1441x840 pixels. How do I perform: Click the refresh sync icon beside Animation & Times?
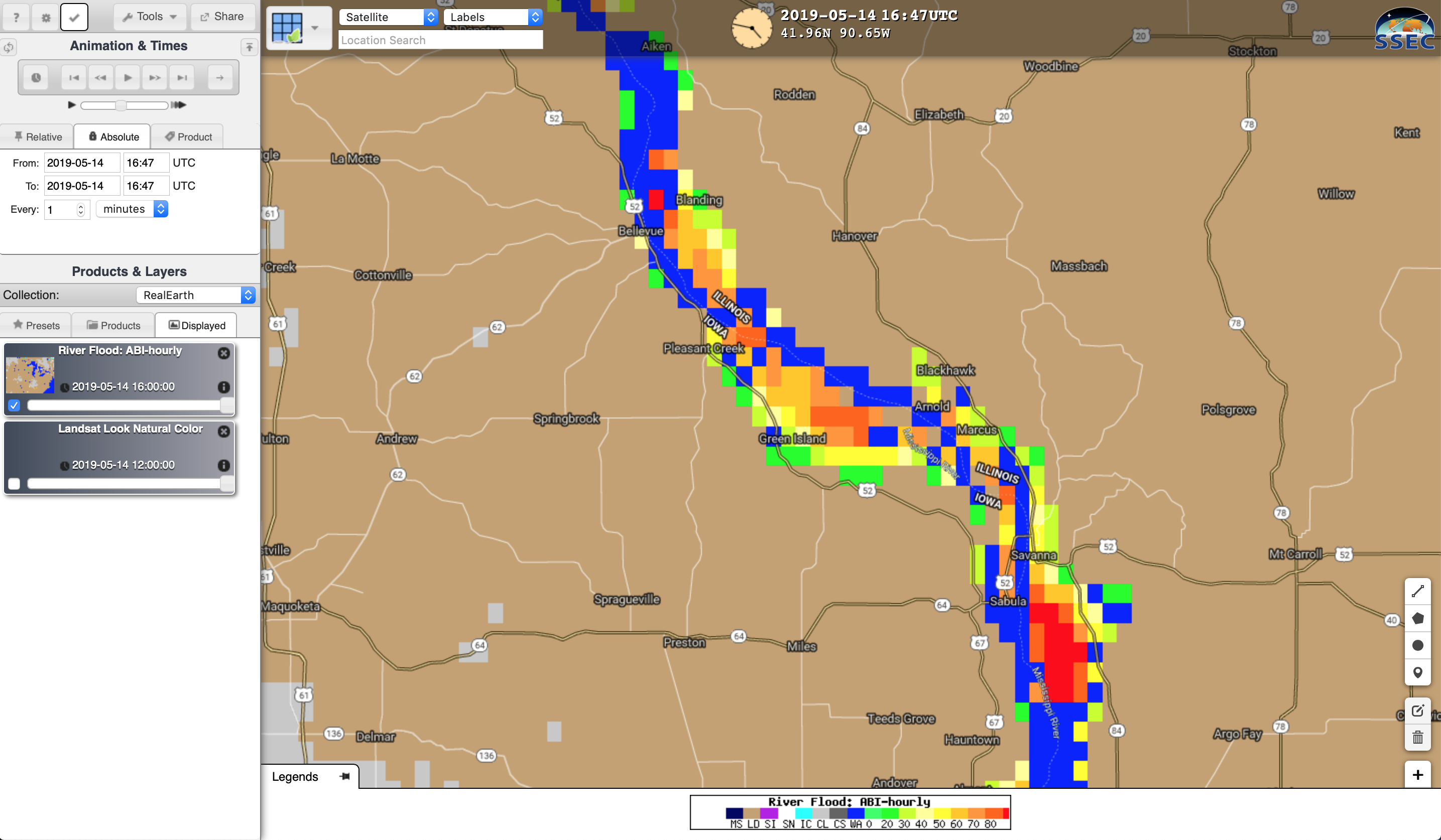pos(9,47)
